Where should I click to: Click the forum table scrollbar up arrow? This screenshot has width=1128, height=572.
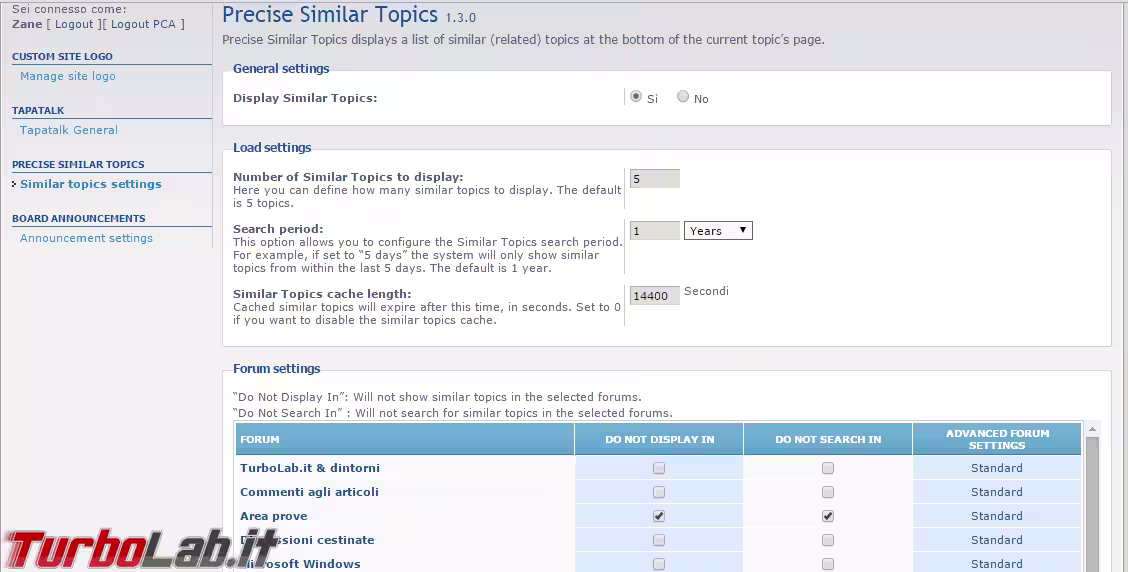(x=1092, y=429)
